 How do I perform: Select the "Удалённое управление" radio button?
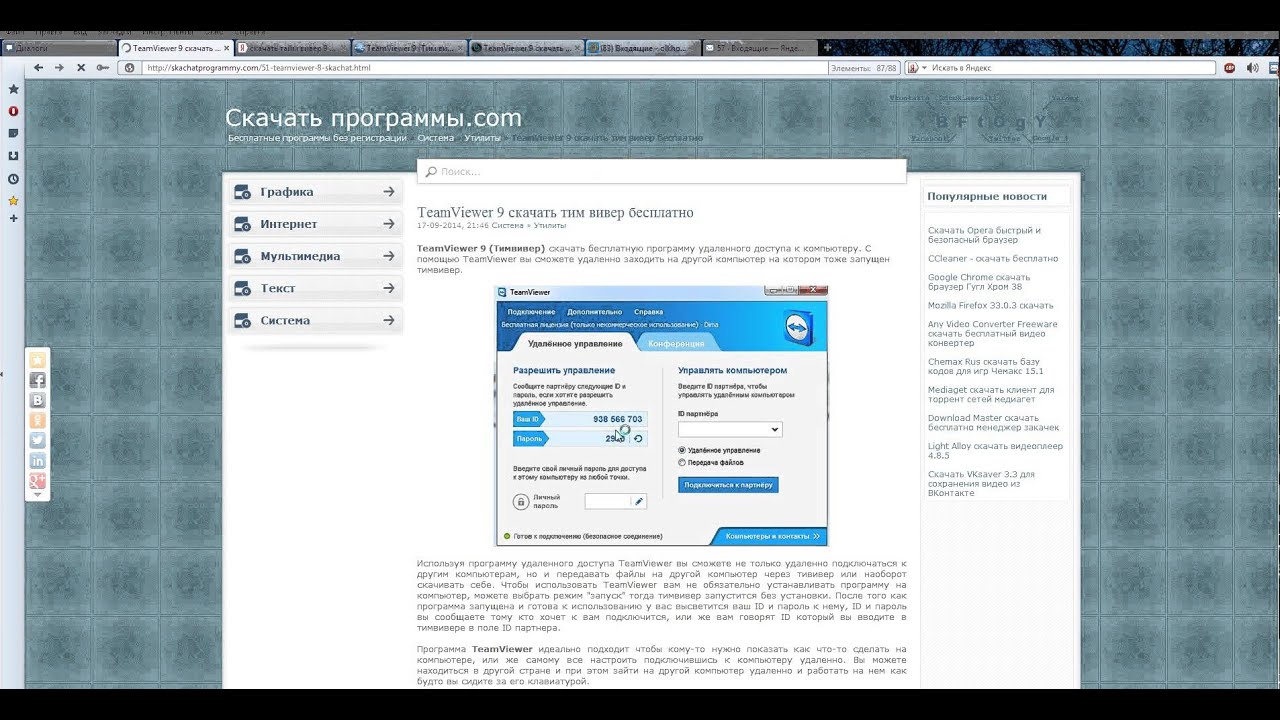[x=682, y=450]
